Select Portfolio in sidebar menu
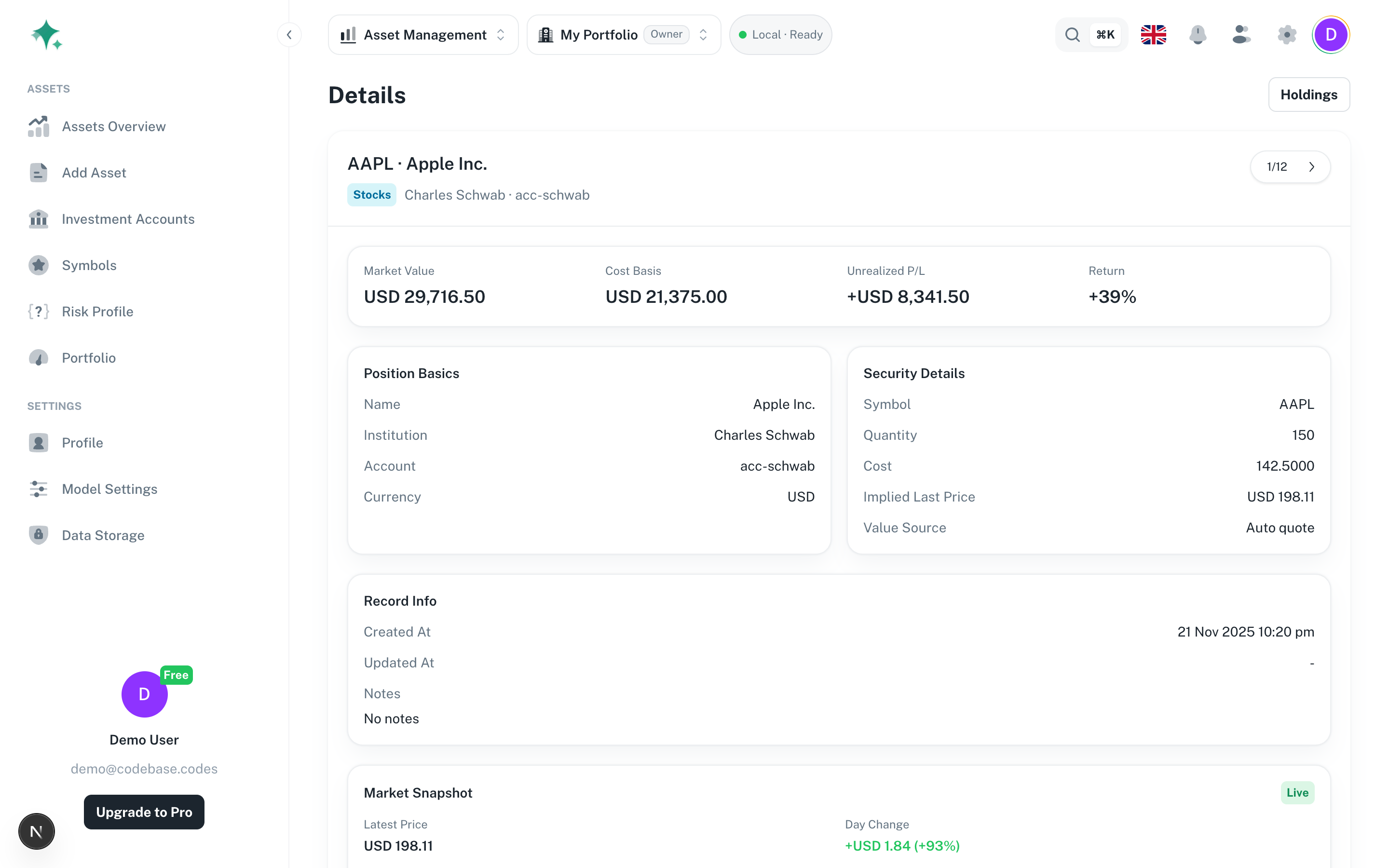The width and height of the screenshot is (1389, 868). [x=89, y=358]
